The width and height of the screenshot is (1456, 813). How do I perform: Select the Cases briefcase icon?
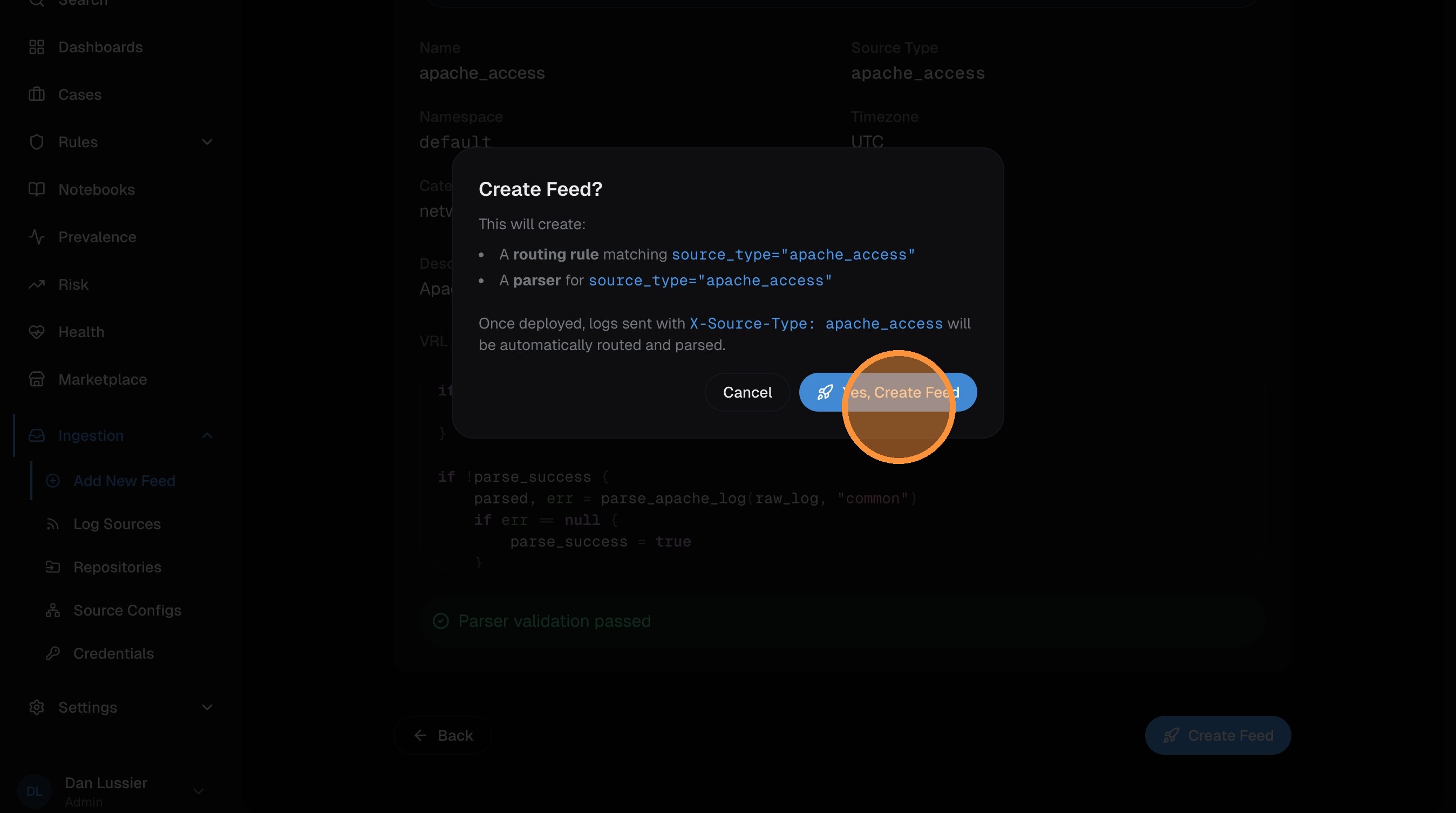pos(37,94)
